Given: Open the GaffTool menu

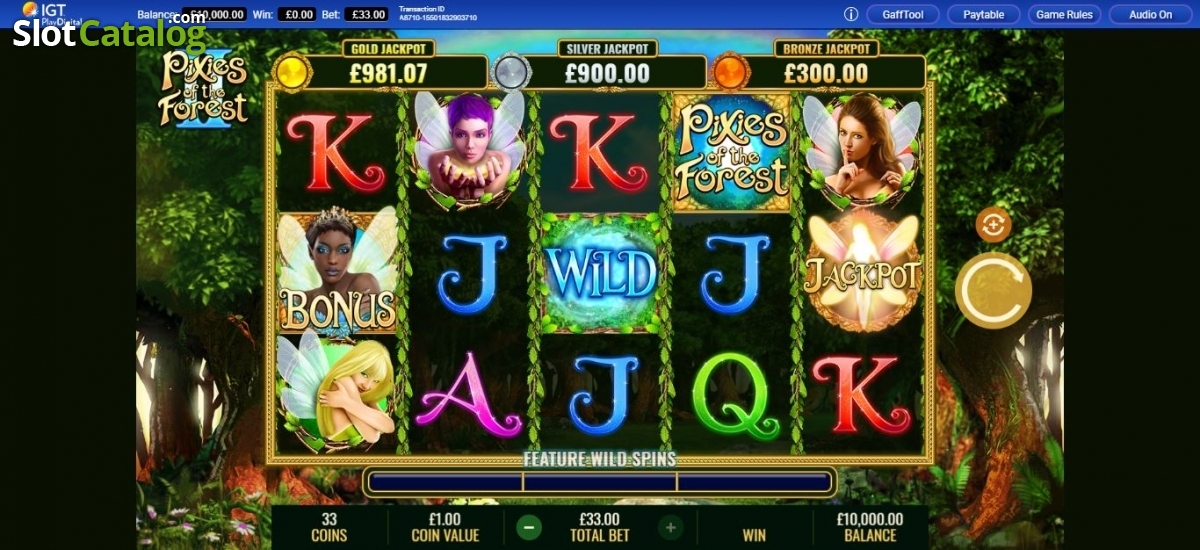Looking at the screenshot, I should pyautogui.click(x=903, y=14).
